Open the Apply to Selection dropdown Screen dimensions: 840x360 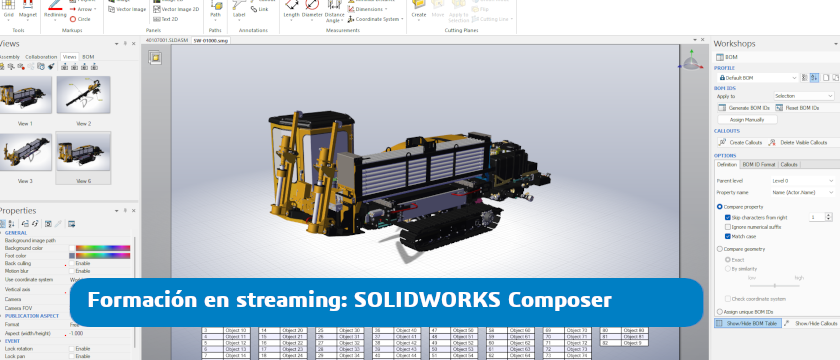tap(804, 96)
